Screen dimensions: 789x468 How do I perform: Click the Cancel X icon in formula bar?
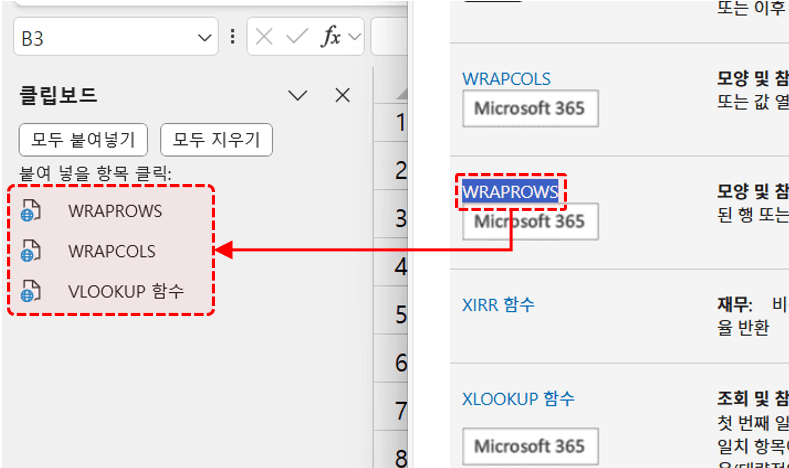point(264,37)
